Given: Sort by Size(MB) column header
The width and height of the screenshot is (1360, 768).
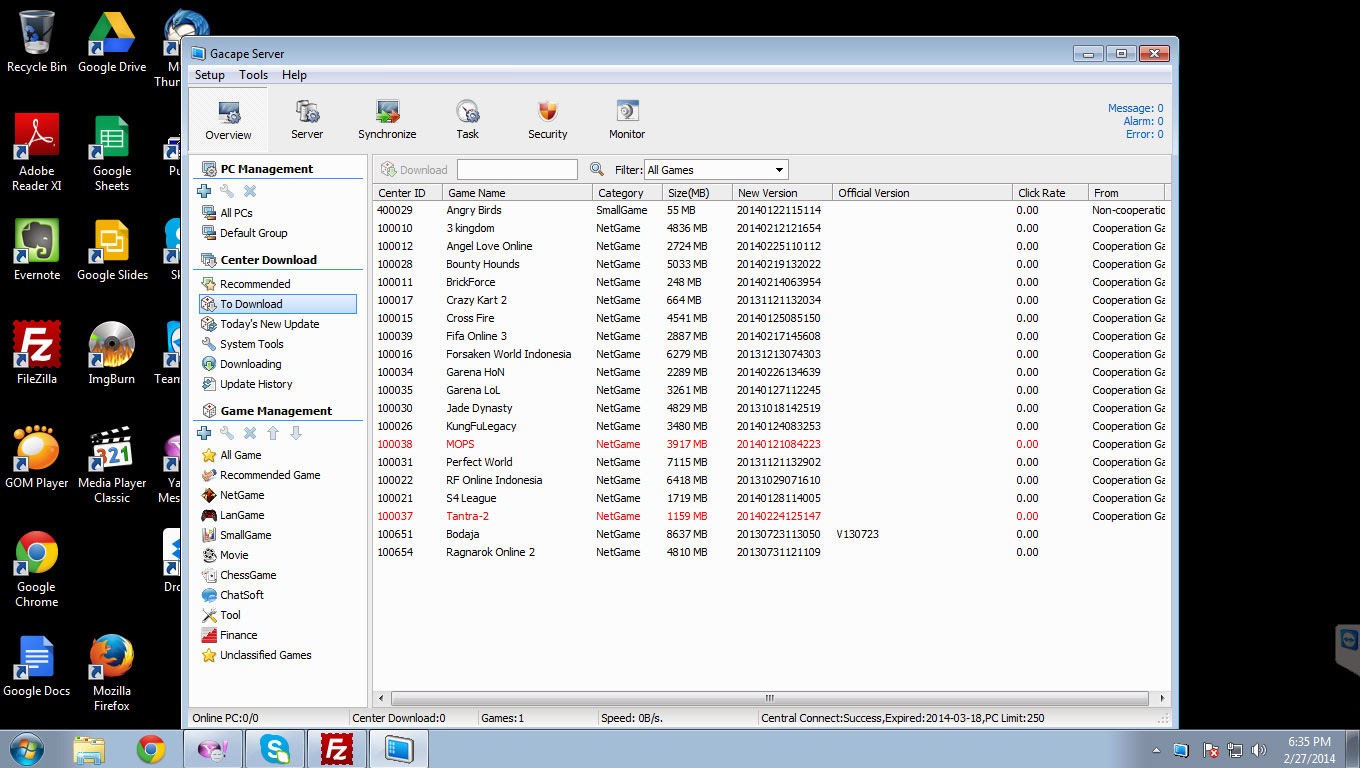Looking at the screenshot, I should click(696, 193).
